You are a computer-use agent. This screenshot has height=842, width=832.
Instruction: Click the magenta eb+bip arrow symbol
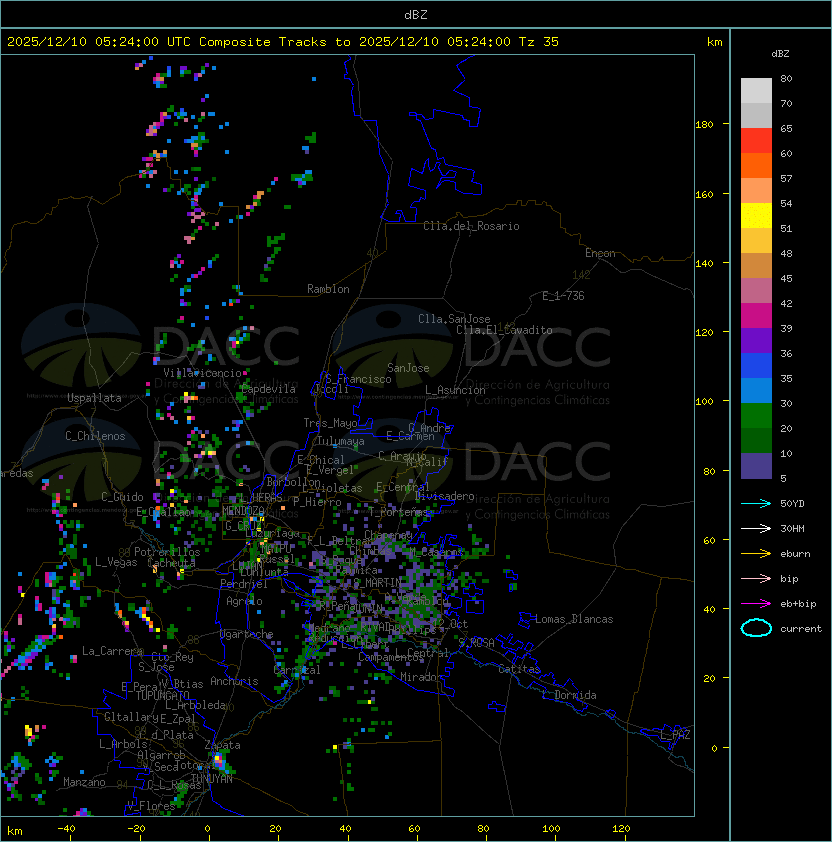(756, 604)
